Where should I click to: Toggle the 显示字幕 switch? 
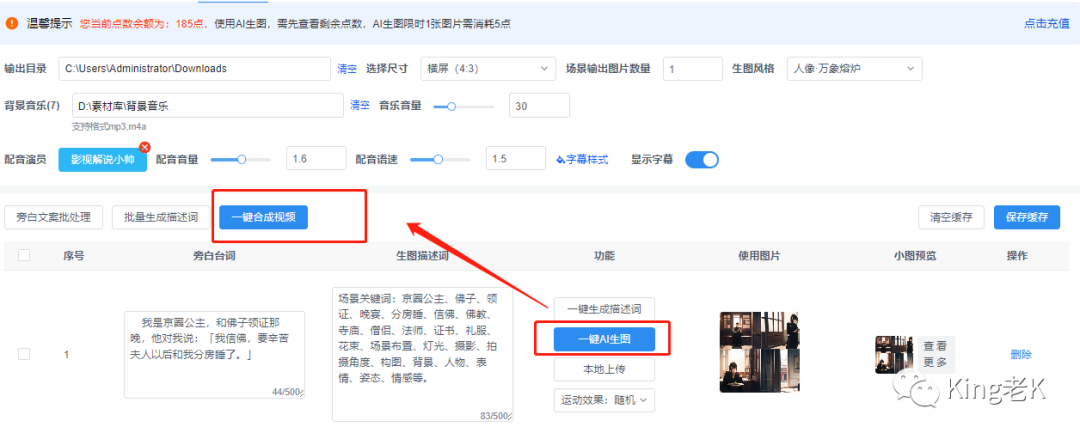701,160
